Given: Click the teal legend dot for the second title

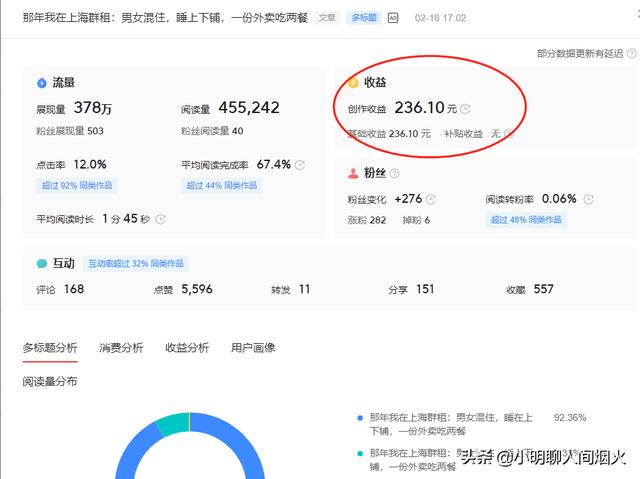Looking at the screenshot, I should coord(360,453).
